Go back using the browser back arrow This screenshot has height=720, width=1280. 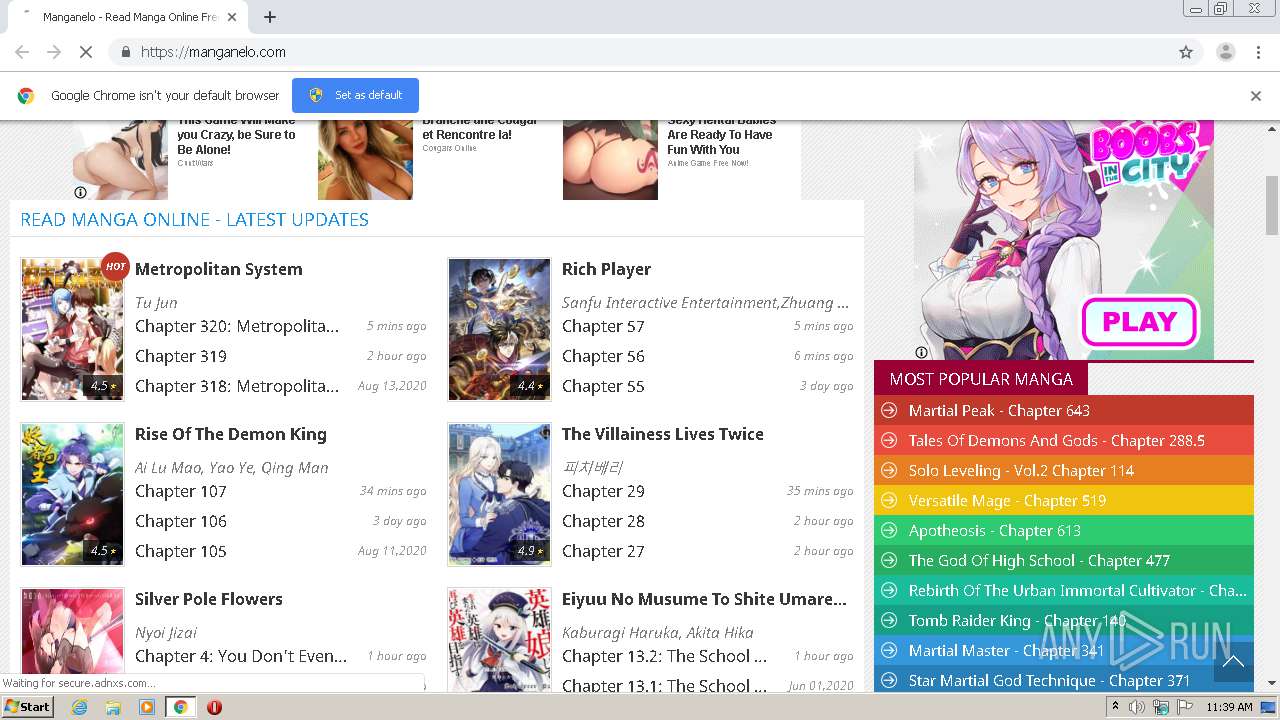[x=22, y=52]
